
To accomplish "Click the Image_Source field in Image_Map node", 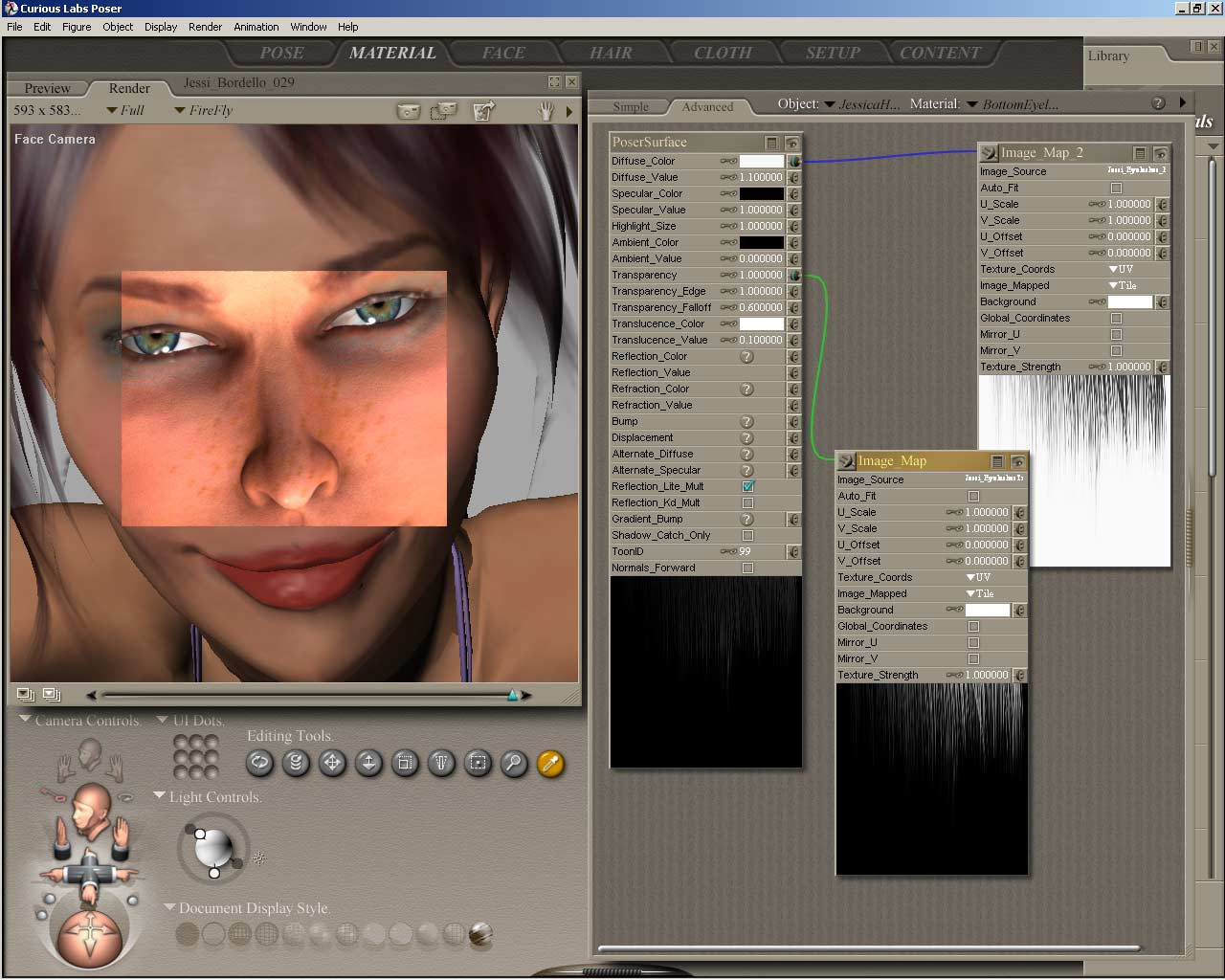I will [993, 479].
